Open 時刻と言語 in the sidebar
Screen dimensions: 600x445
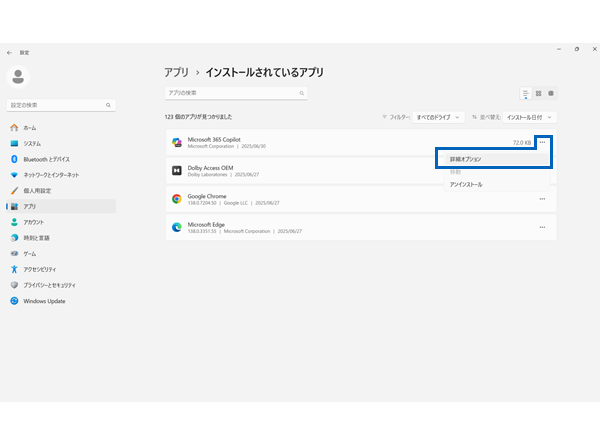tap(61, 238)
